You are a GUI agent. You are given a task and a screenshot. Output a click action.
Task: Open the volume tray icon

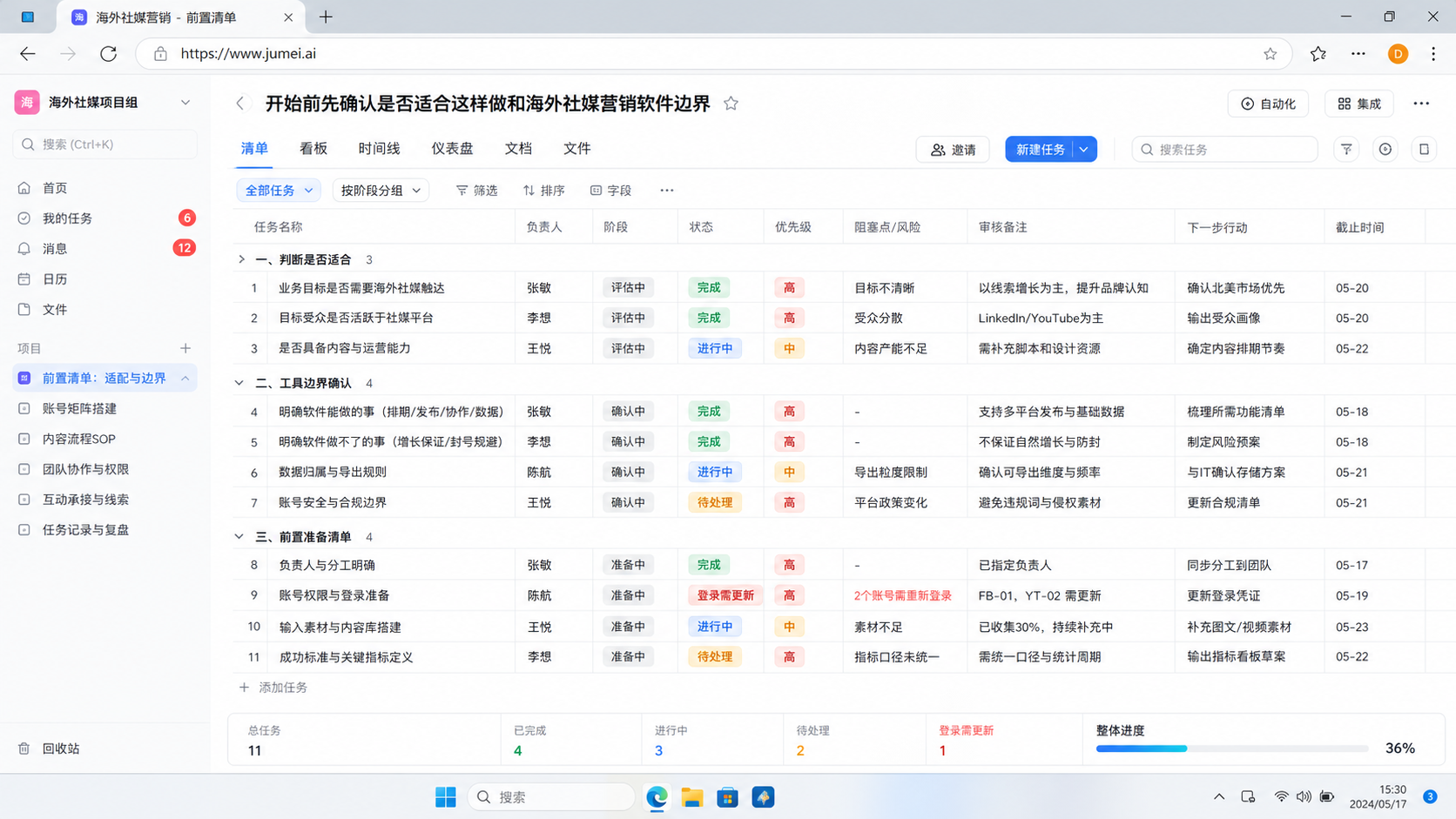1304,796
